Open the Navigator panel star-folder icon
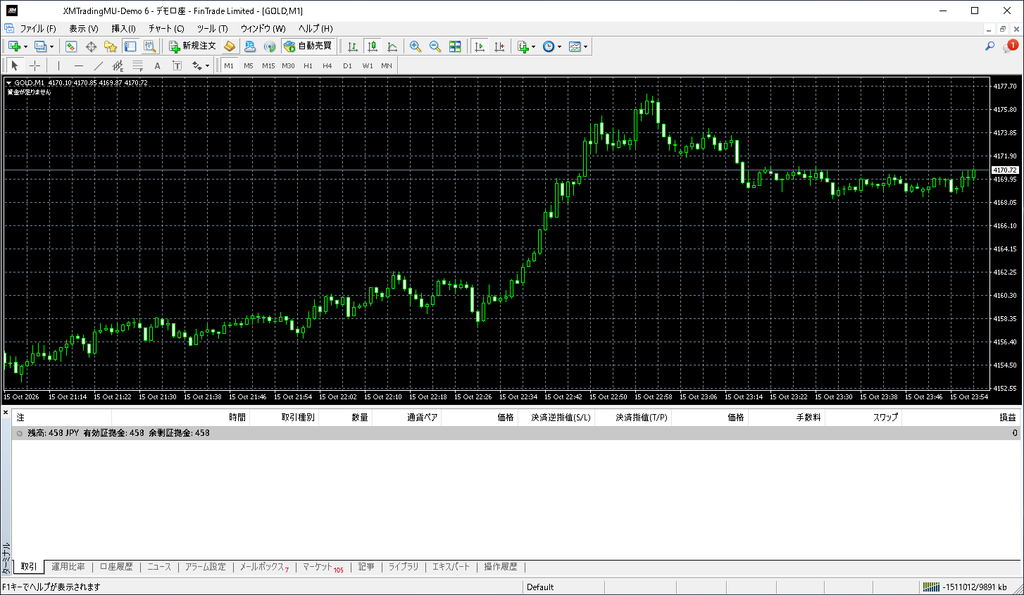Screen dimensions: 1024x595 (x=110, y=46)
